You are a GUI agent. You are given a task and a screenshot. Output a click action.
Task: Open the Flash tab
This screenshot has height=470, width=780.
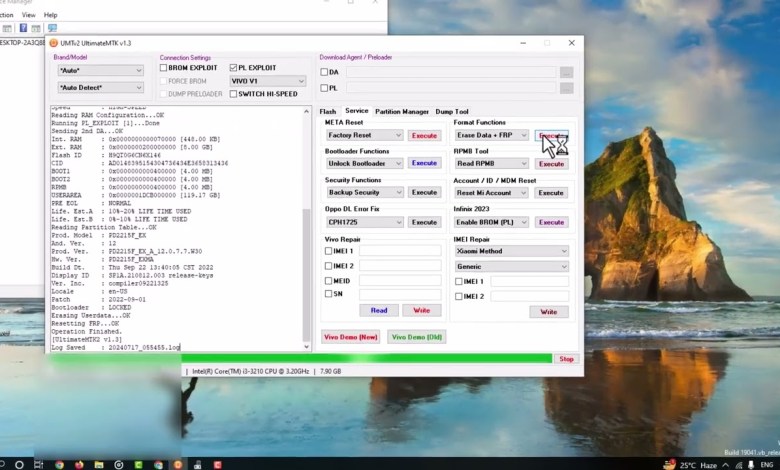coord(328,111)
